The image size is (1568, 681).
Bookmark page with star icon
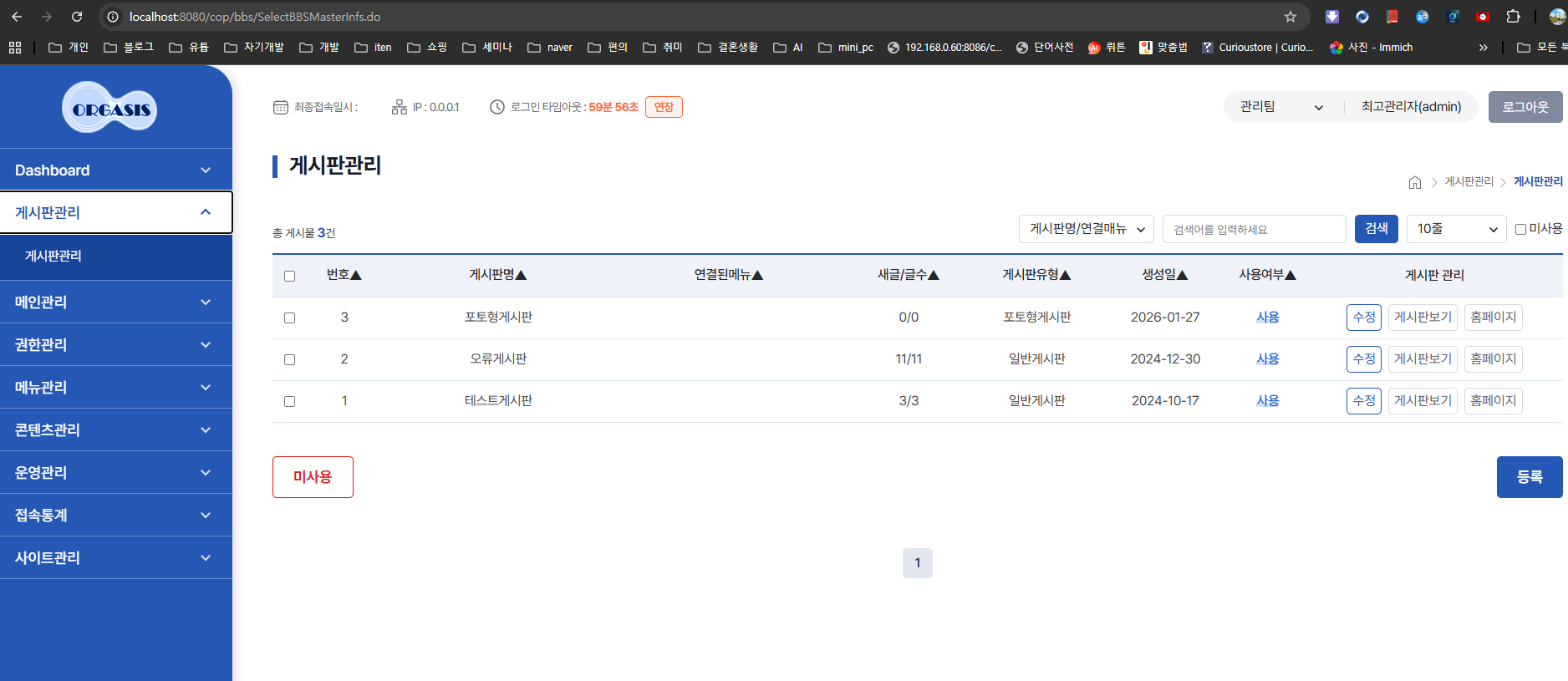[1290, 17]
